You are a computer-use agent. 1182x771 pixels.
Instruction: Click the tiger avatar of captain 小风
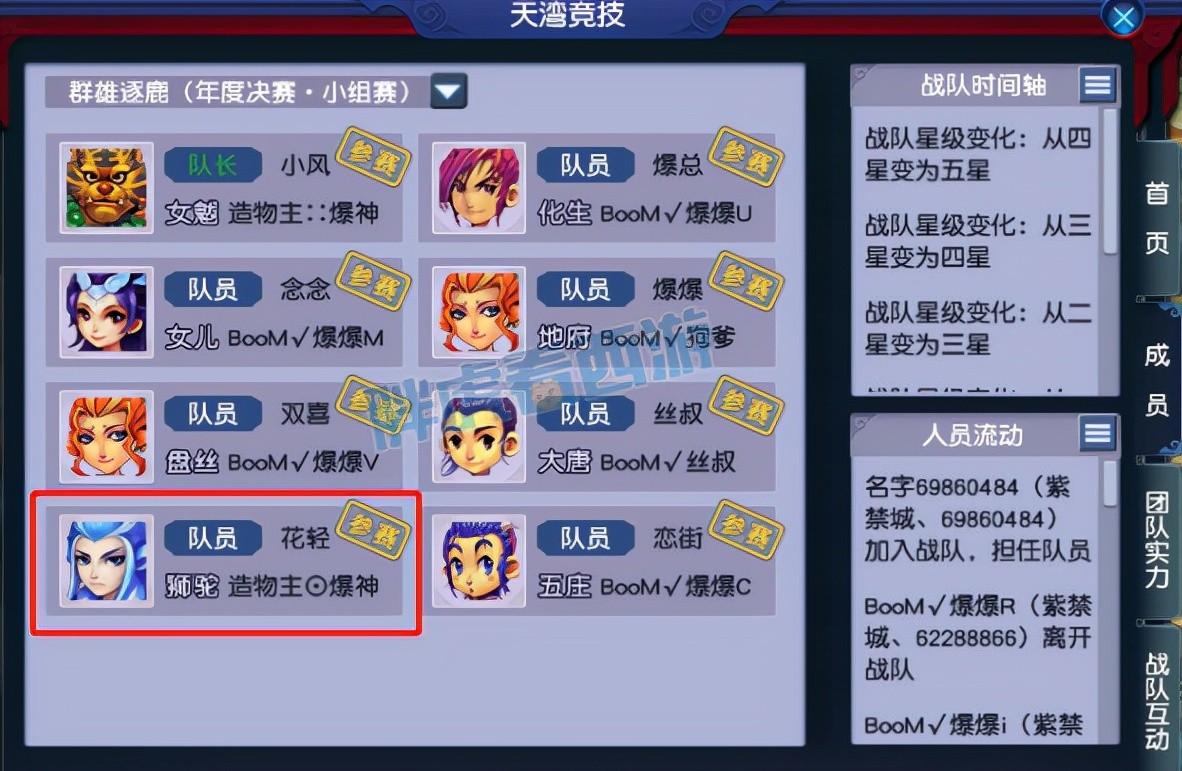pos(106,188)
